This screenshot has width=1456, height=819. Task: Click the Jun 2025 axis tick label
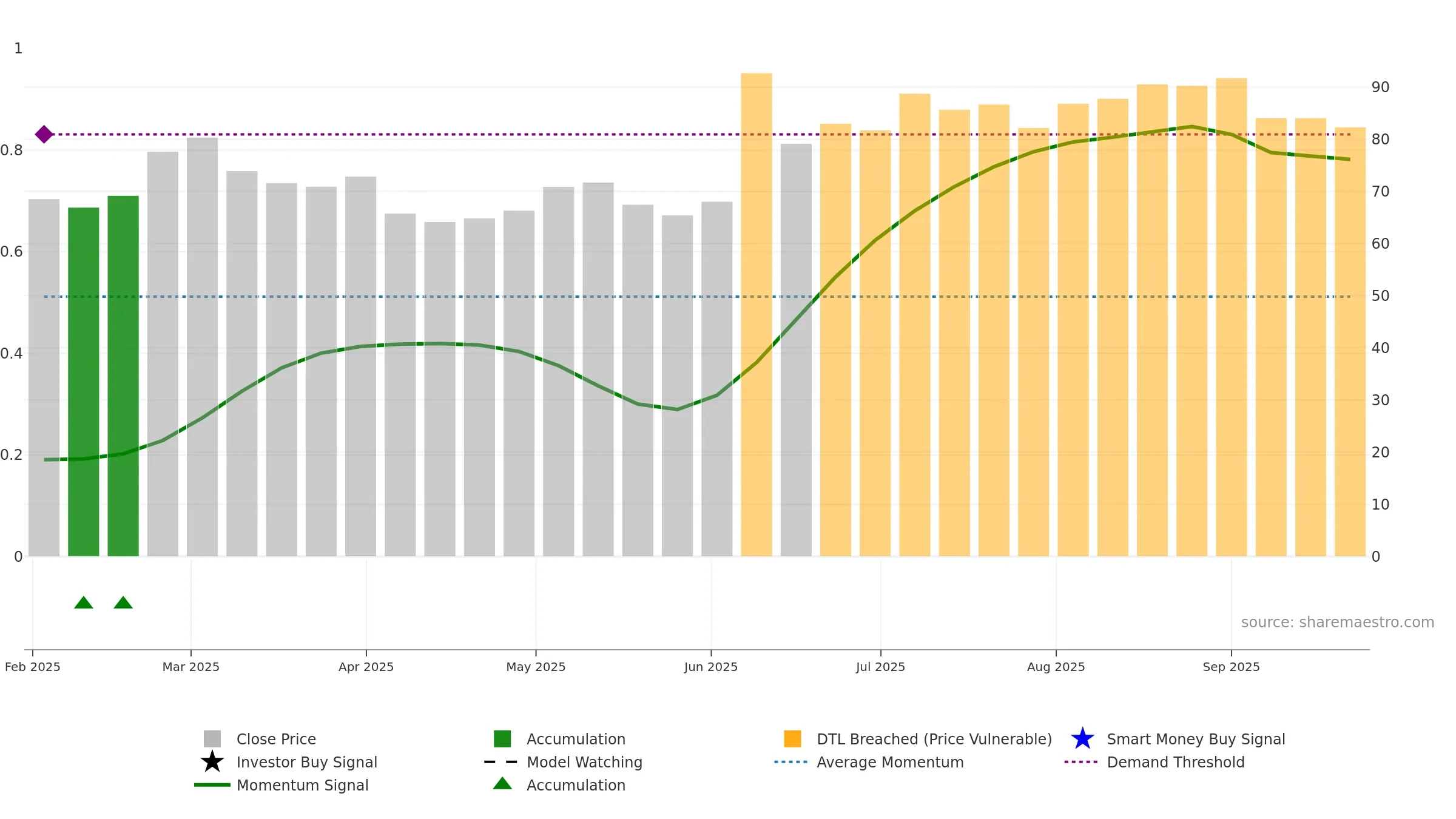(x=711, y=667)
